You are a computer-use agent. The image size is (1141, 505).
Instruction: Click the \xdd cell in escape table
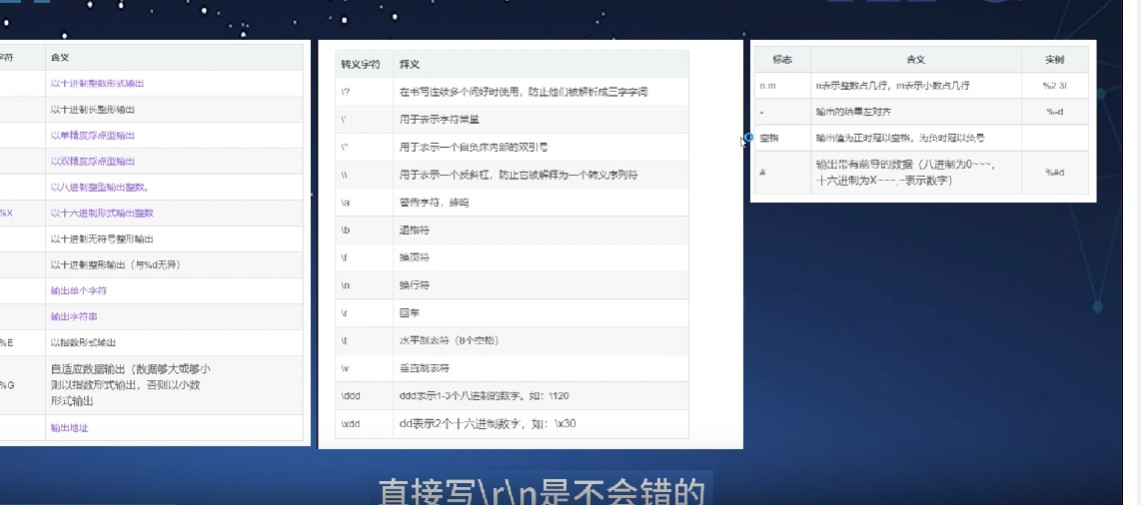pyautogui.click(x=364, y=424)
